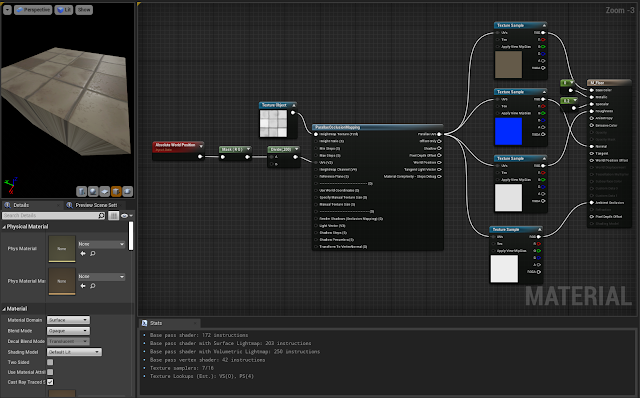Click the Mask node output pin
Viewport: 640px width, 398px height.
[247, 157]
